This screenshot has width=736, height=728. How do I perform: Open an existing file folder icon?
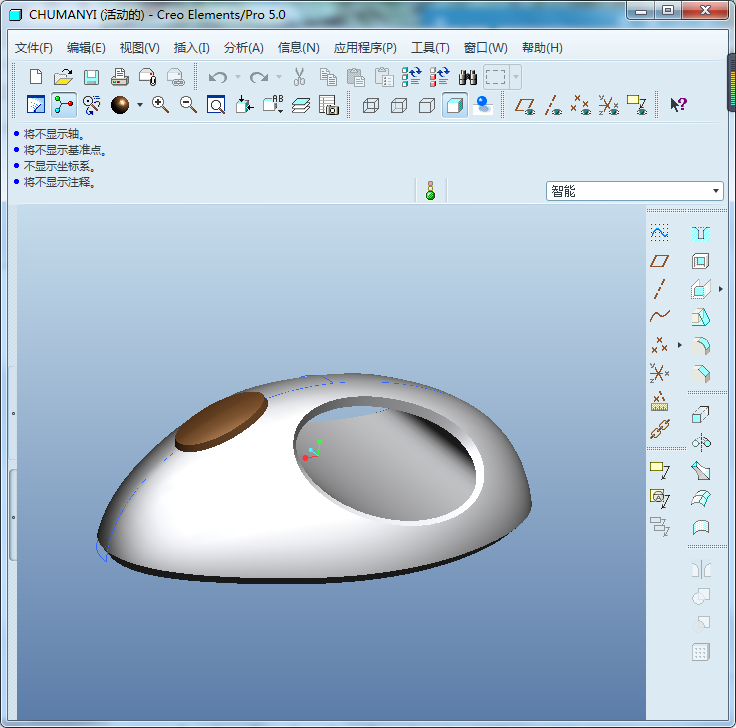tap(63, 77)
